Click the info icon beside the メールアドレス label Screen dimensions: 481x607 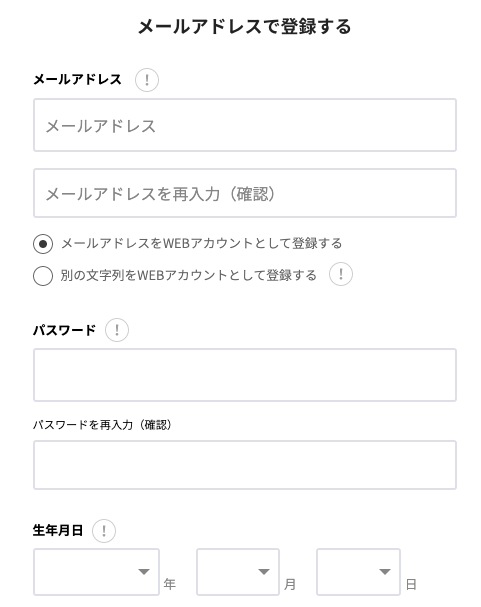point(147,80)
